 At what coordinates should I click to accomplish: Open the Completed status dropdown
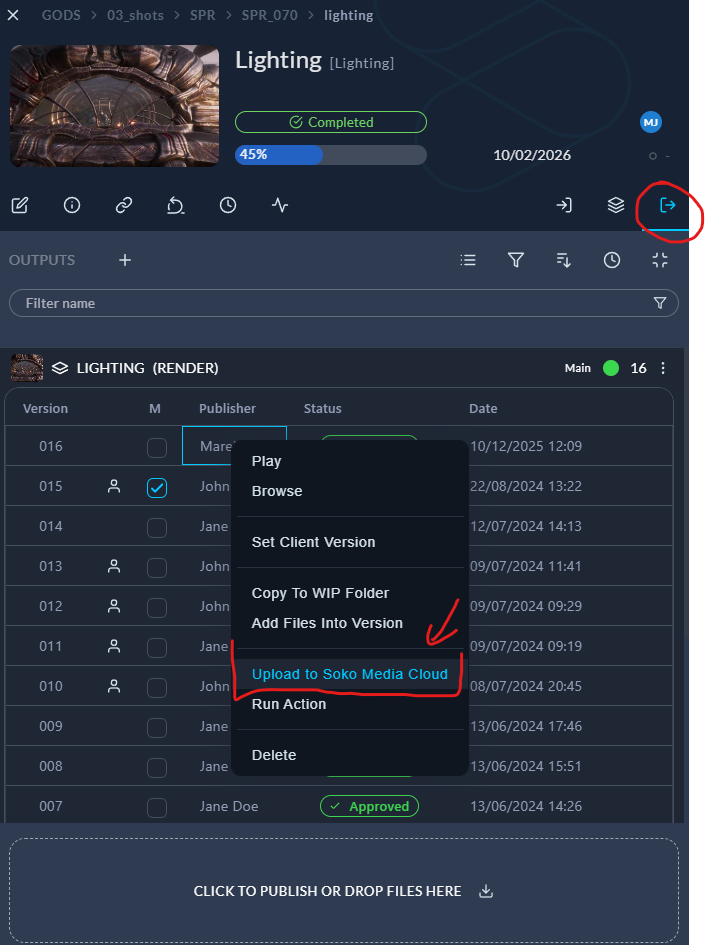click(x=331, y=122)
